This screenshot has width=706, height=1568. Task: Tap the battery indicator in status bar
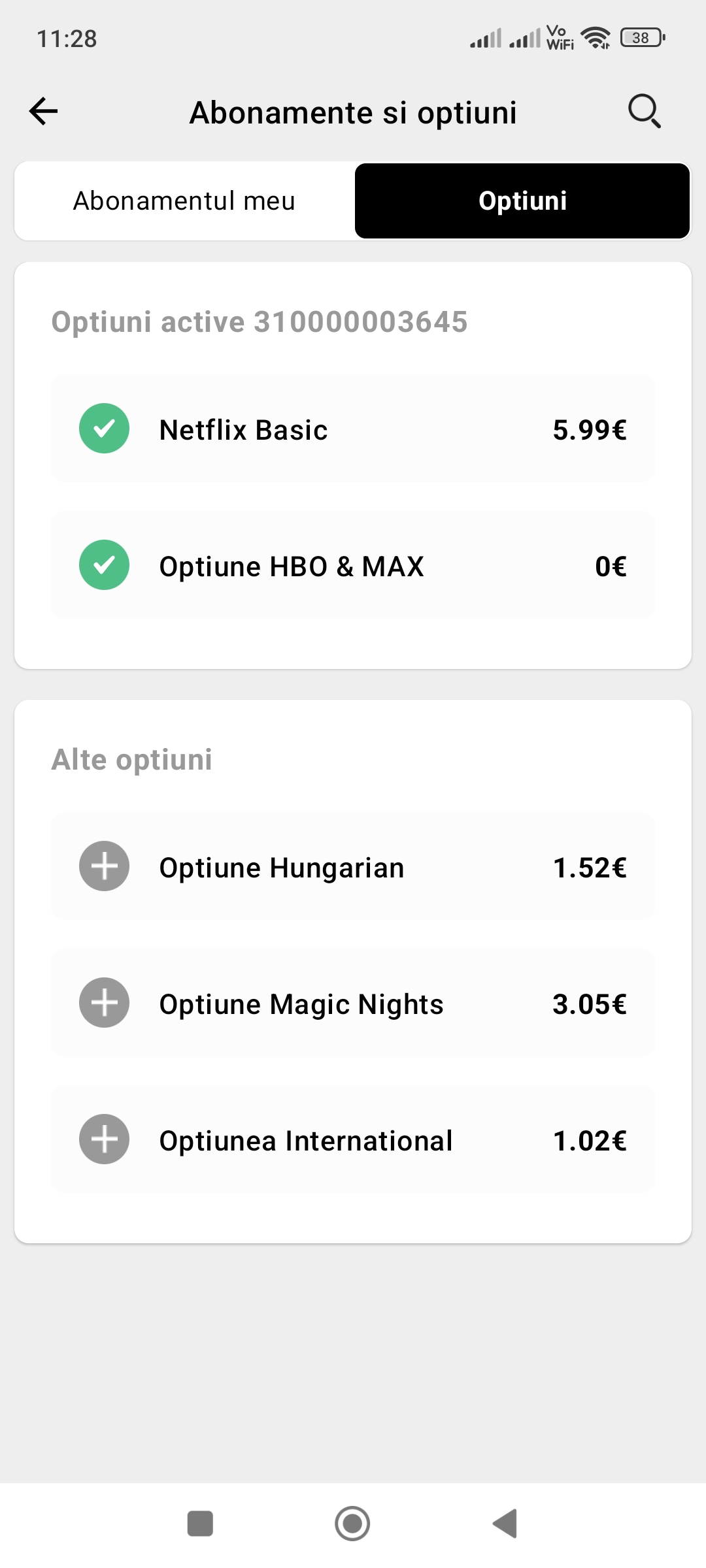(x=643, y=38)
